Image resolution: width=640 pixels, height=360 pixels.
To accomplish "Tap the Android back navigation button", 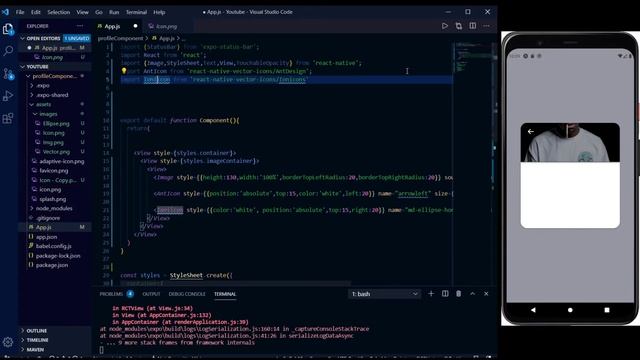I will 533,310.
